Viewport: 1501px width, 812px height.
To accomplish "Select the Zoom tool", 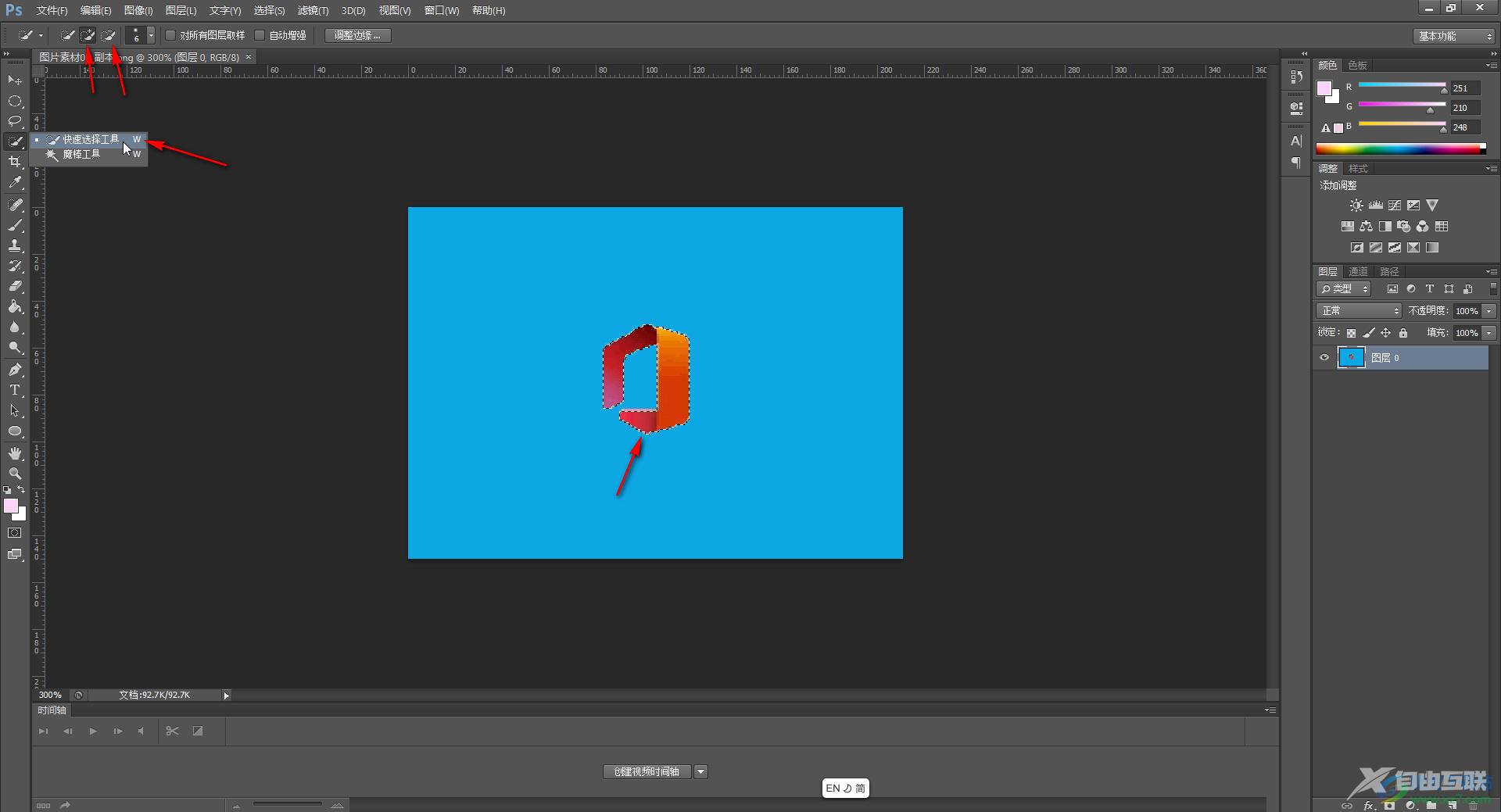I will [x=15, y=474].
